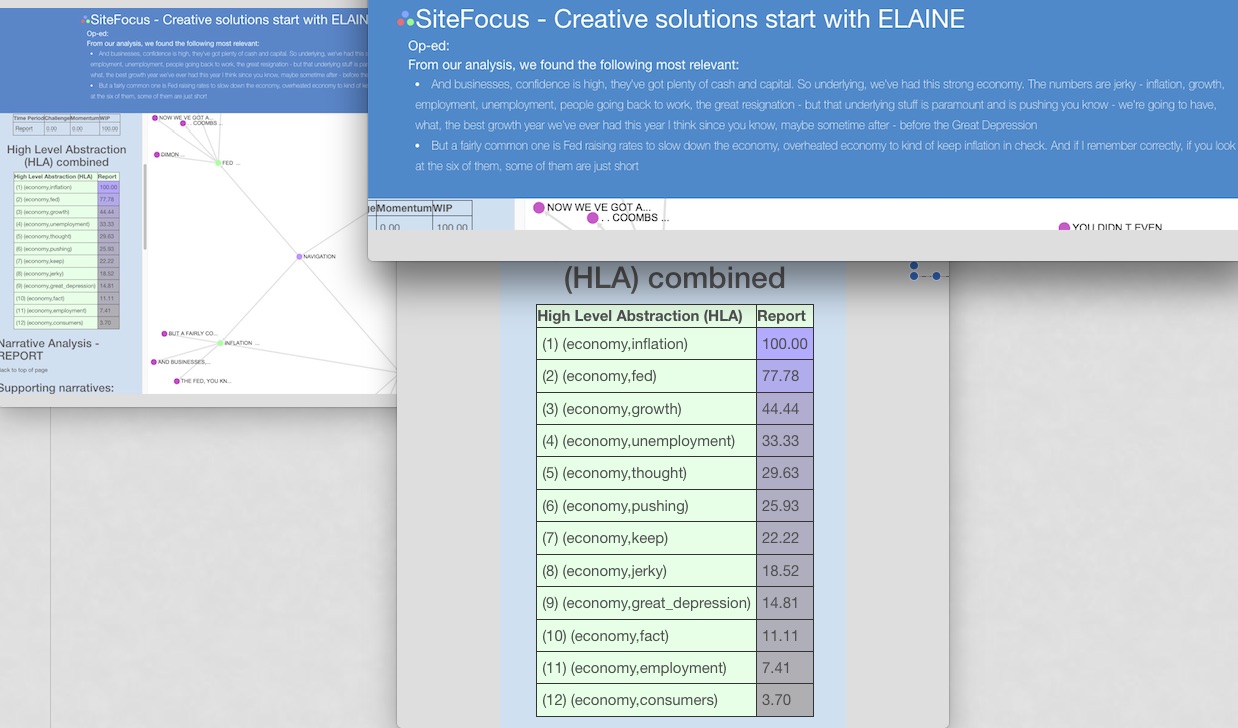
Task: Follow the 'back to top of page' link in the left window
Action: (x=23, y=370)
